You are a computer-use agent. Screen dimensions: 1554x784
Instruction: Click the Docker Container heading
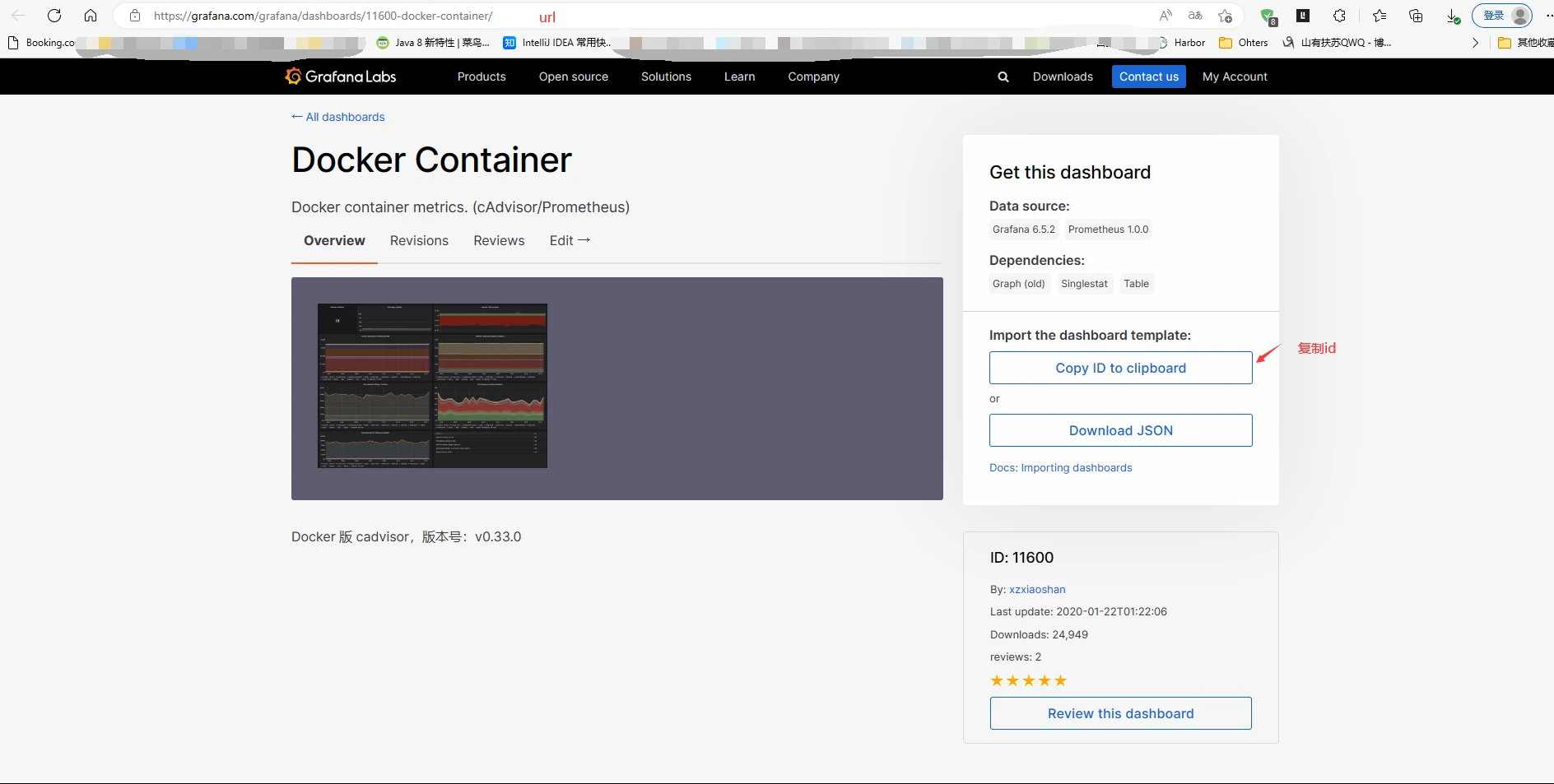click(431, 160)
